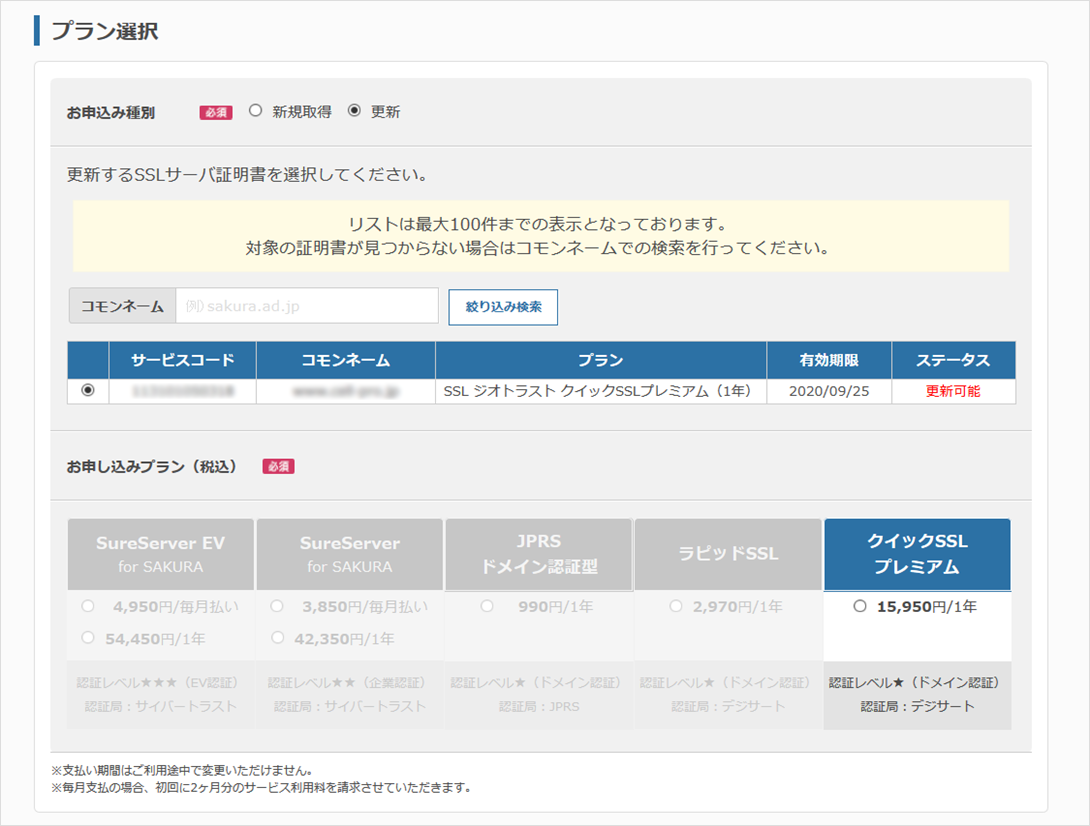1090x826 pixels.
Task: Select the 990円/1年 JPRS radio option
Action: pos(487,606)
